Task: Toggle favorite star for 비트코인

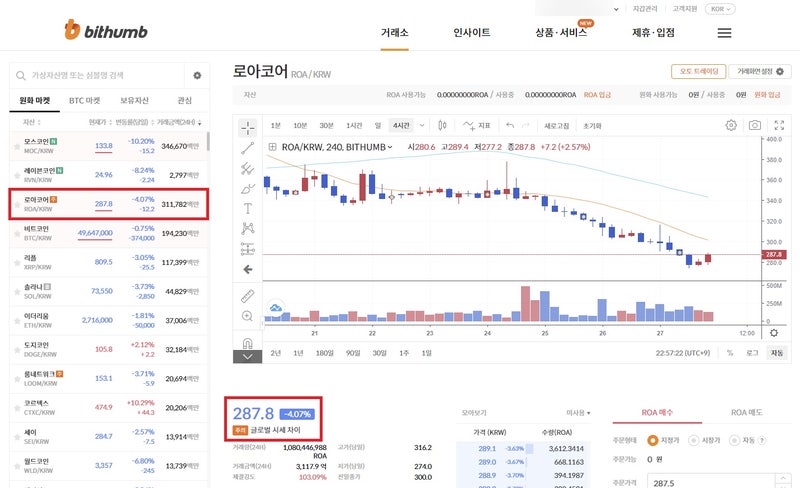Action: [17, 233]
